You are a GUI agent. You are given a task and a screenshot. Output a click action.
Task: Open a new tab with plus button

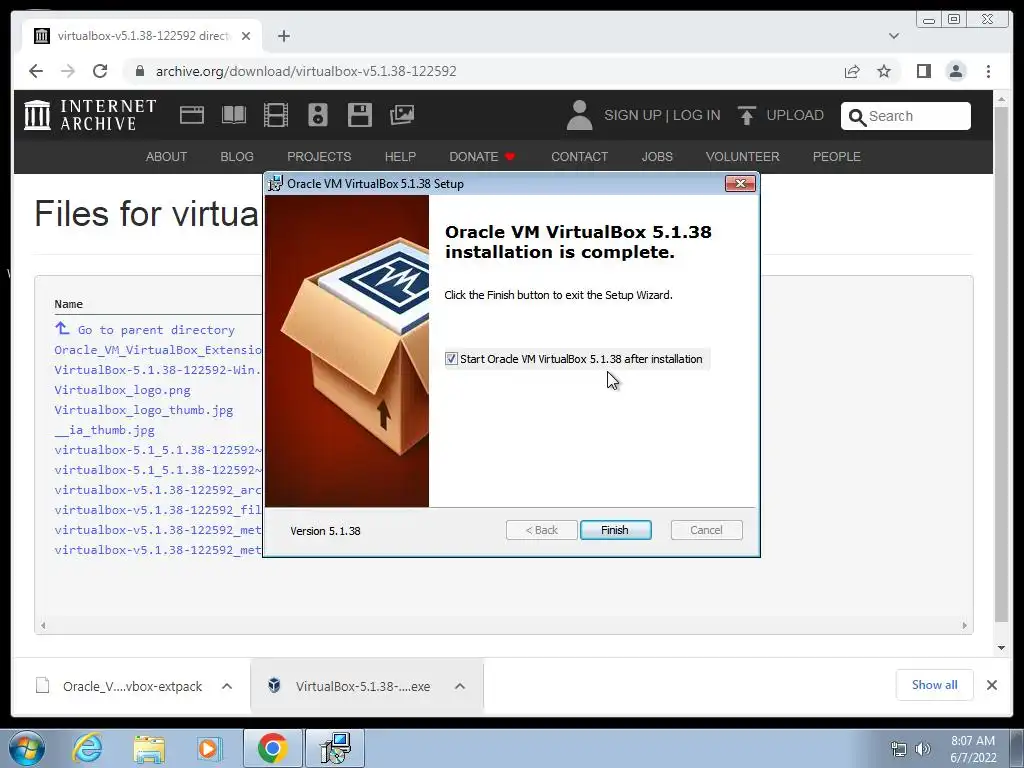(283, 36)
